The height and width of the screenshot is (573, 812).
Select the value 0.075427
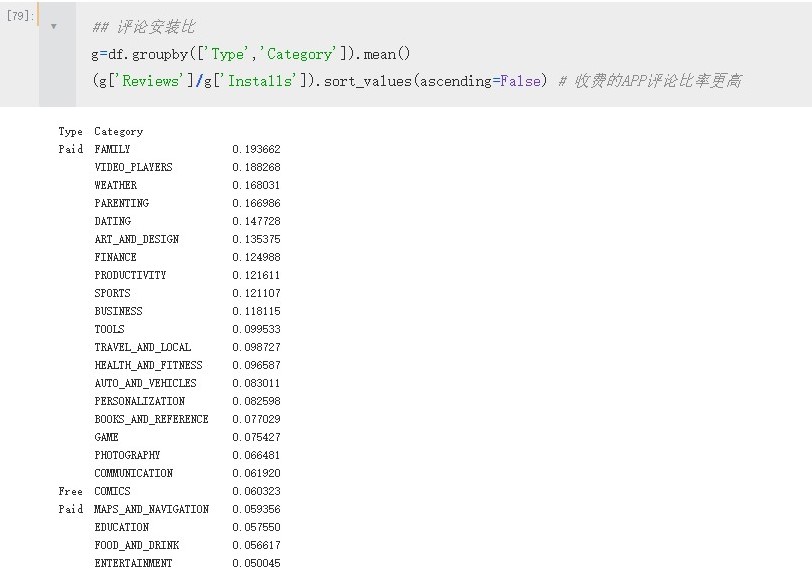pyautogui.click(x=256, y=437)
